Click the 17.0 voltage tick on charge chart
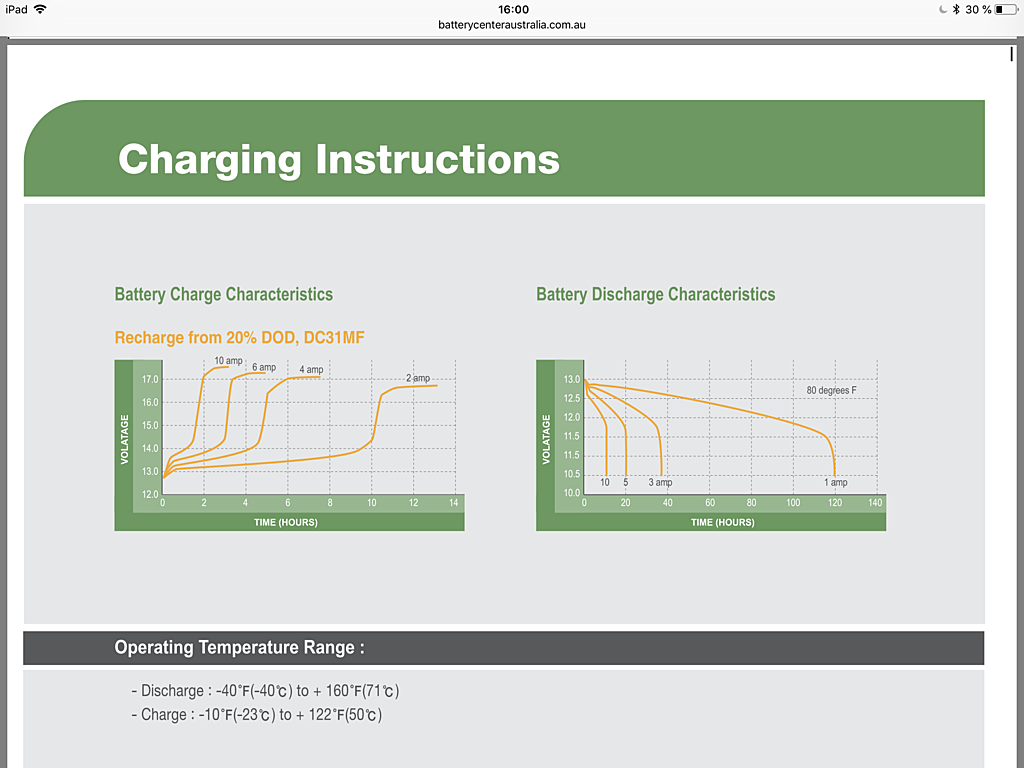1024x768 pixels. tap(150, 379)
